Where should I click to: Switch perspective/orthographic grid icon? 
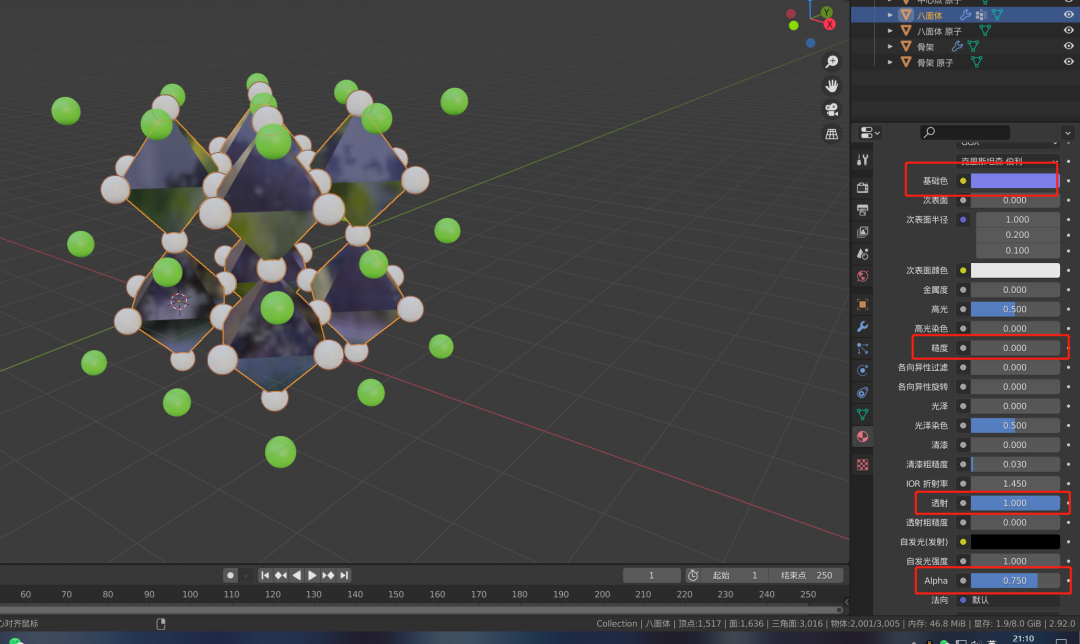click(x=832, y=134)
